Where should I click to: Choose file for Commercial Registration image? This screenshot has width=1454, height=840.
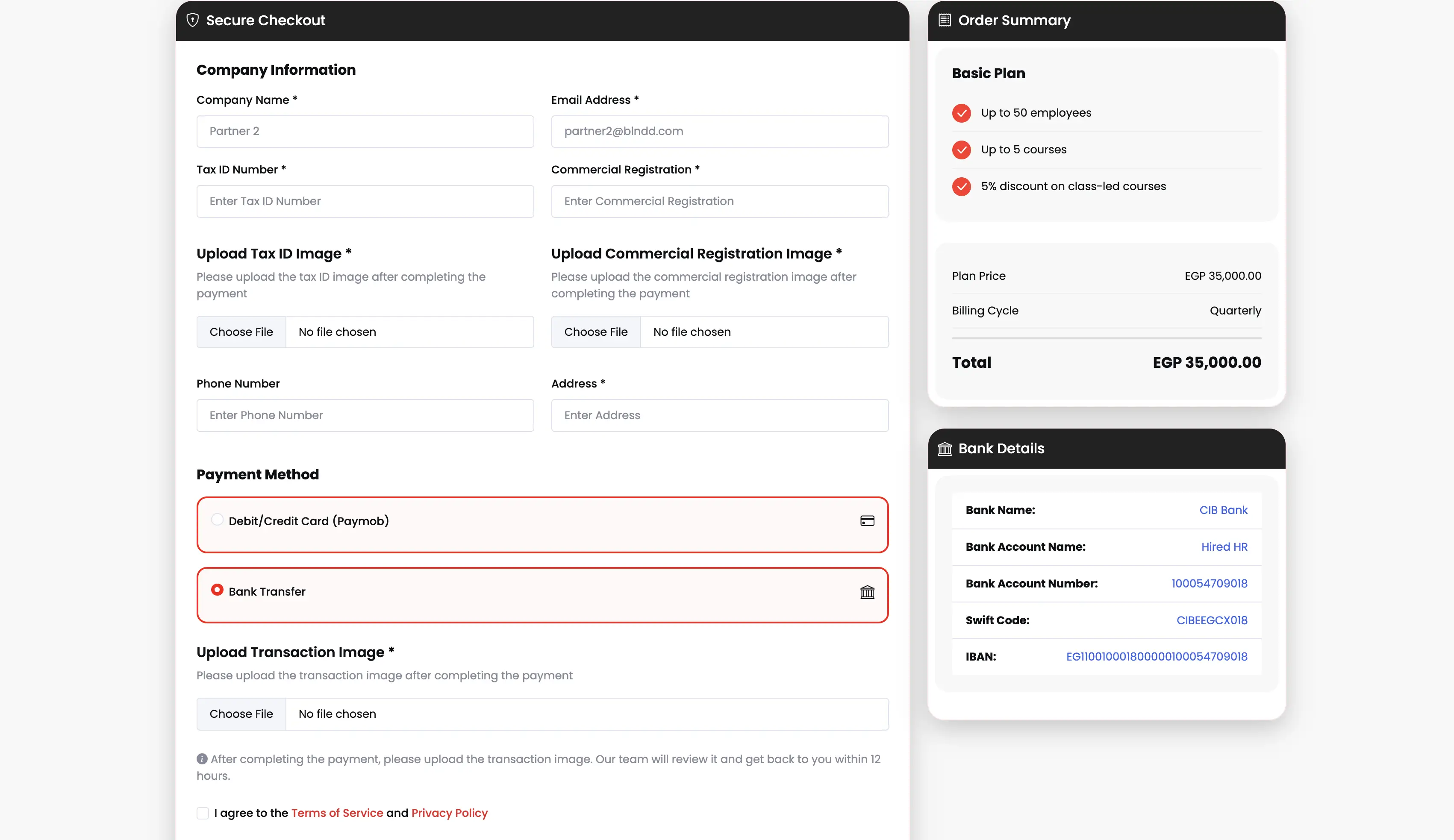[596, 332]
